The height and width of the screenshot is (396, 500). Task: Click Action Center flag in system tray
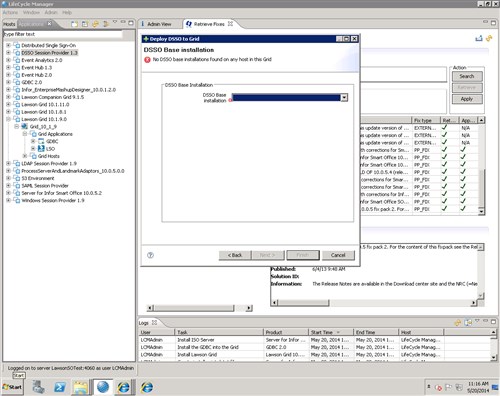pos(448,387)
